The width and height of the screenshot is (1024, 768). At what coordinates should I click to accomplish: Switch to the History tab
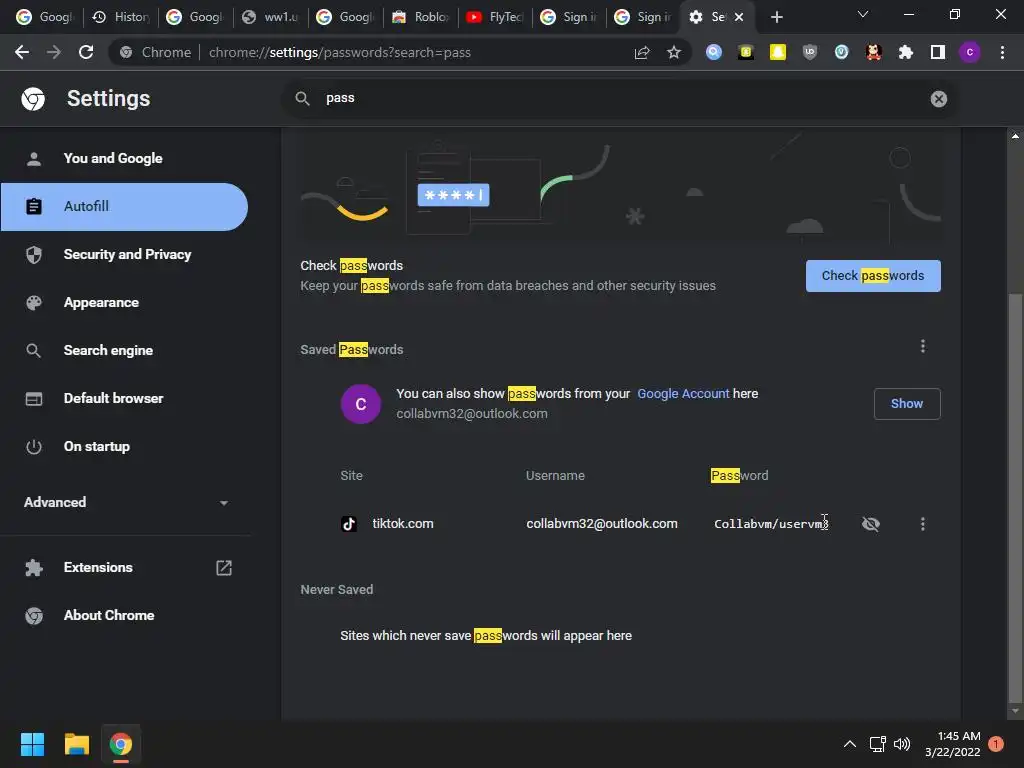click(x=121, y=17)
